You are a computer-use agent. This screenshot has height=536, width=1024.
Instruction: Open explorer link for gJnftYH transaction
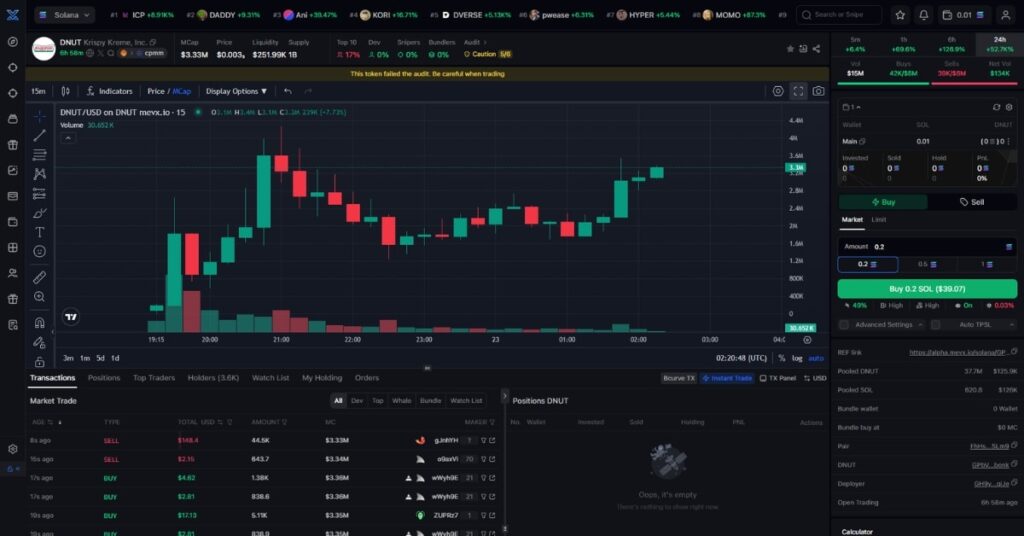click(x=492, y=441)
